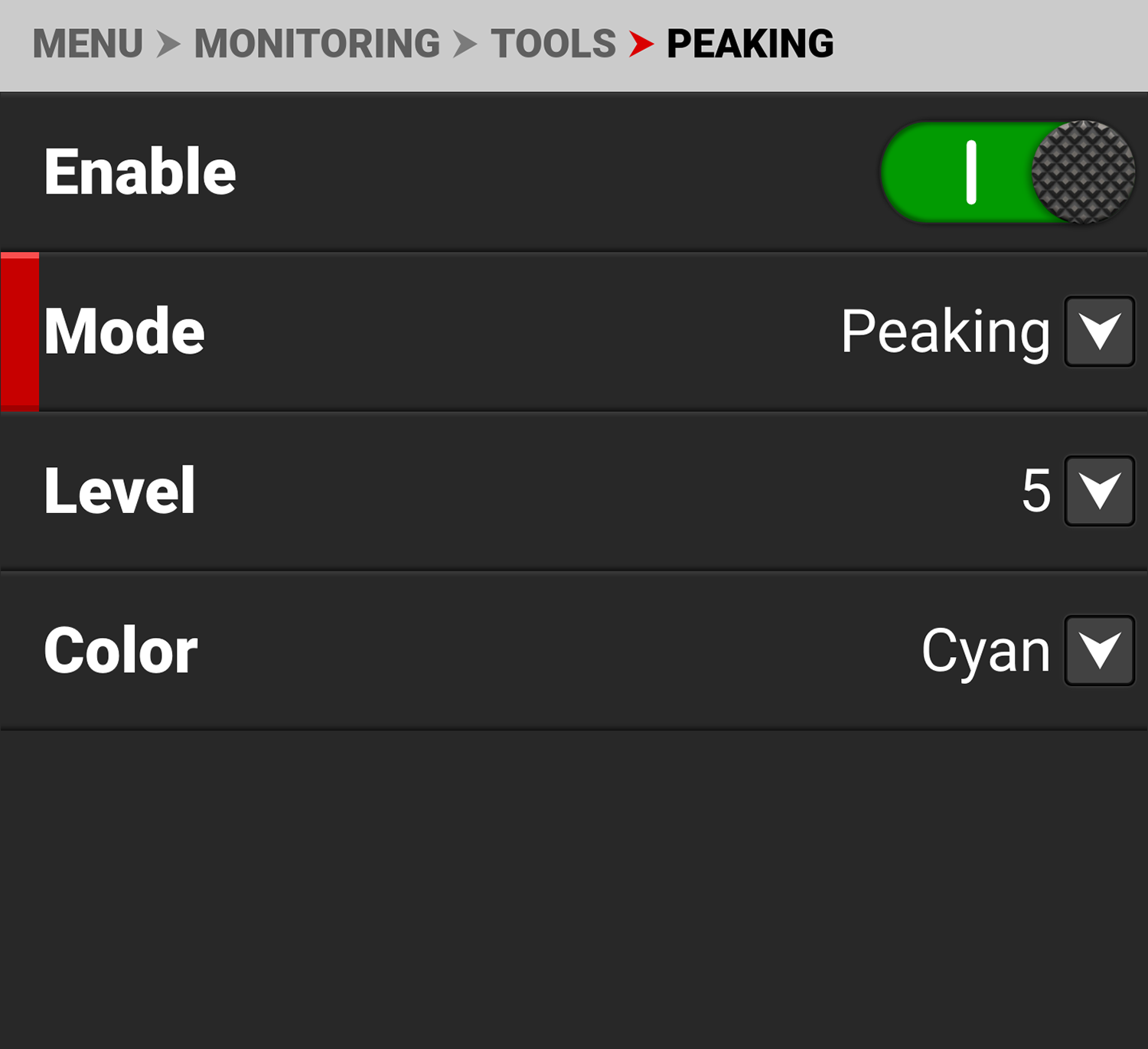The image size is (1148, 1049).
Task: Click the Mode dropdown arrow icon
Action: coord(1099,332)
